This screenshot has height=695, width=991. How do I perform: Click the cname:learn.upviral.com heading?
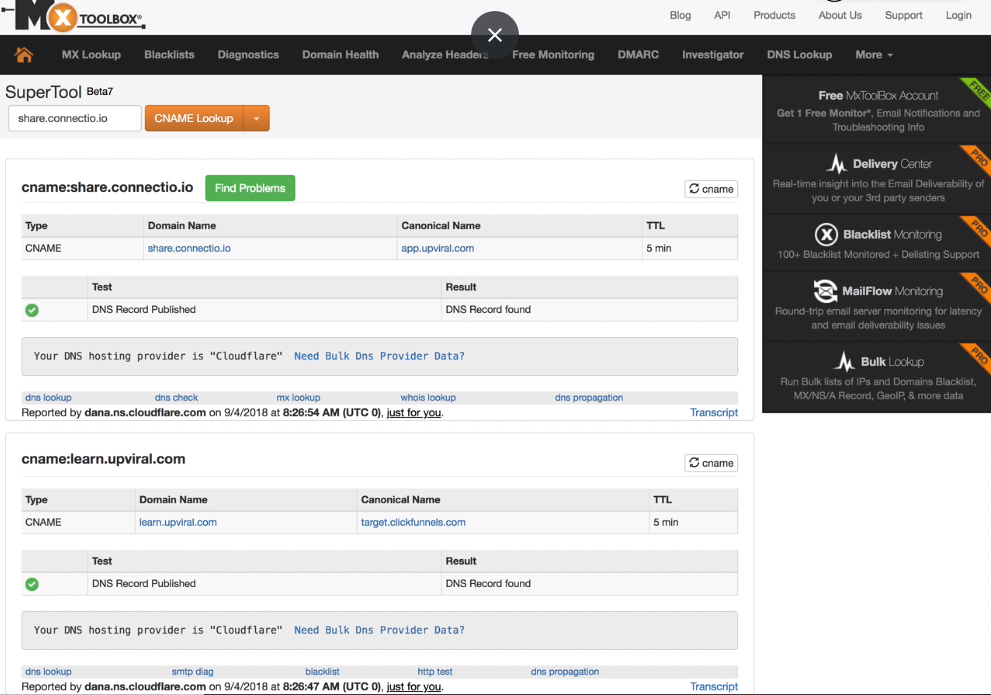(x=104, y=459)
